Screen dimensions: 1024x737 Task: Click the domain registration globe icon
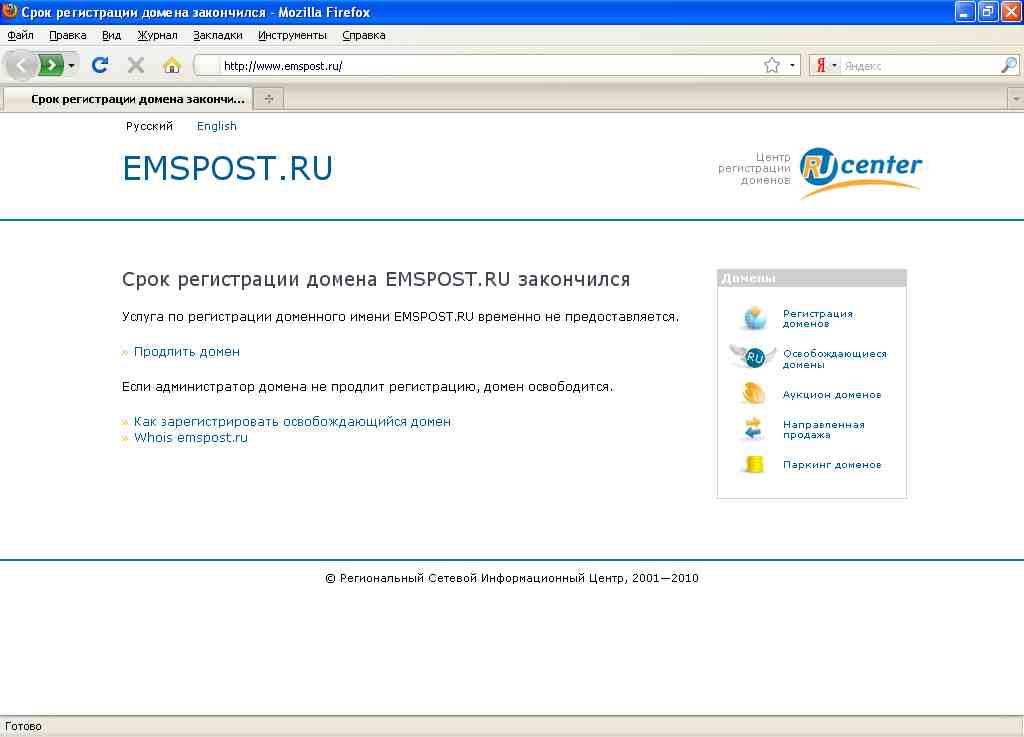tap(753, 319)
